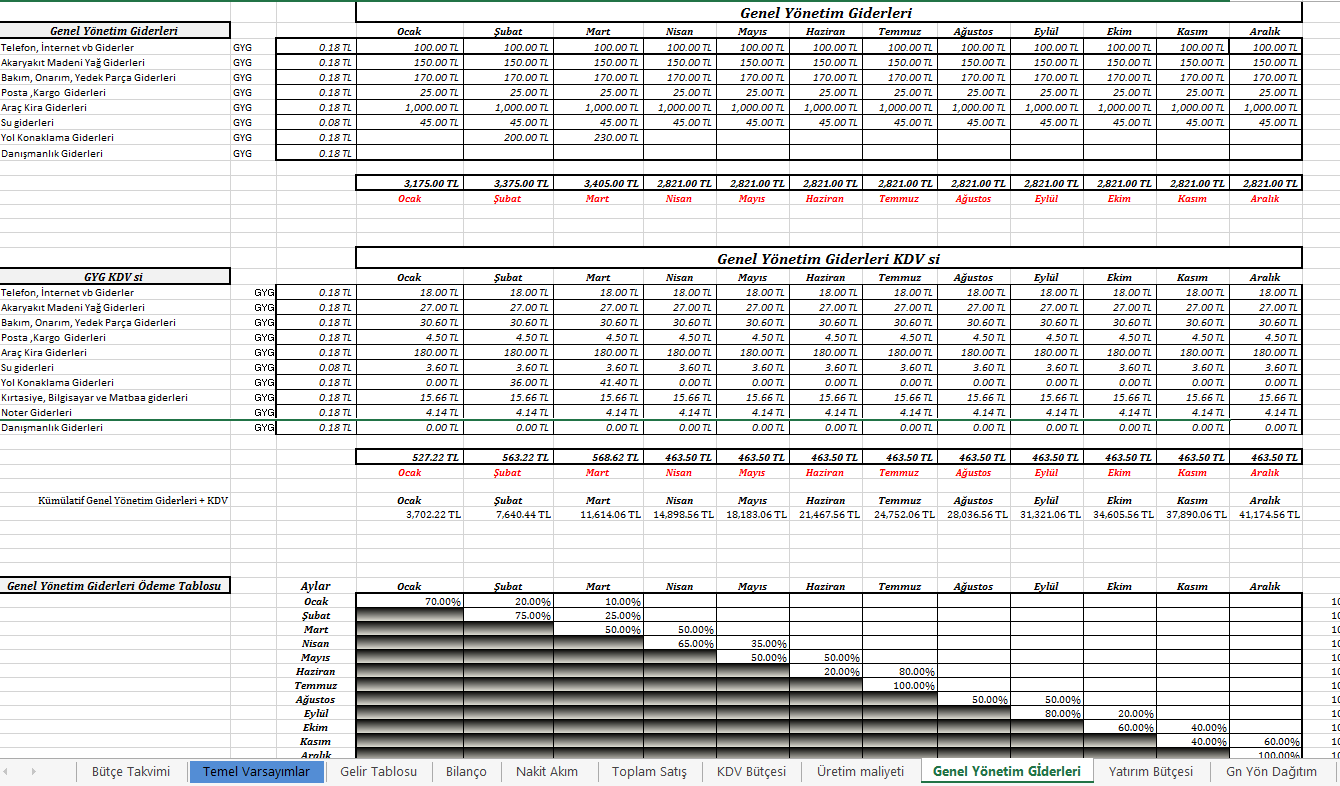Select the 200.00 TL Yol Konaklama cell
The image size is (1340, 786).
508,138
